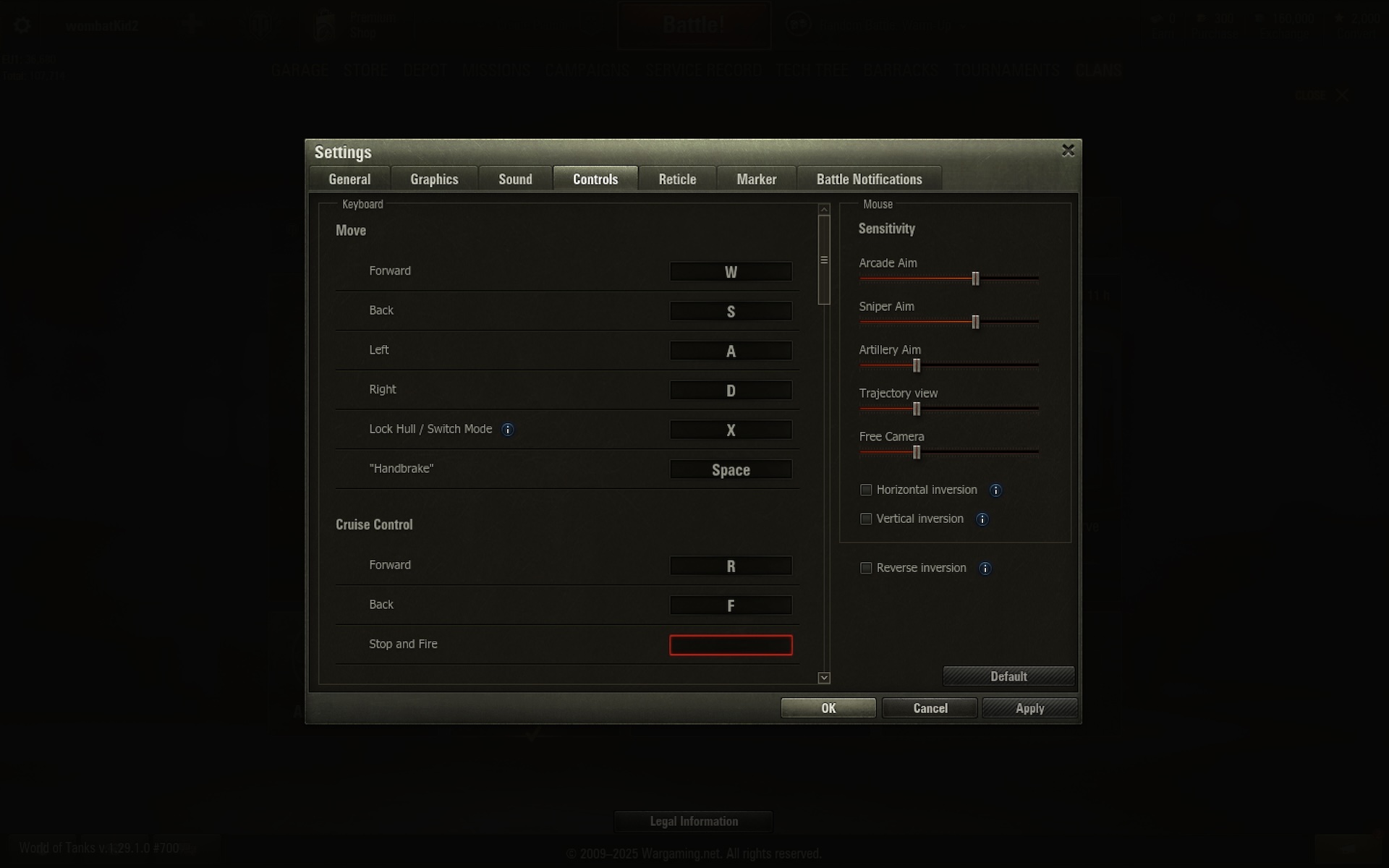The height and width of the screenshot is (868, 1389).
Task: Switch to the Graphics tab
Action: [x=434, y=179]
